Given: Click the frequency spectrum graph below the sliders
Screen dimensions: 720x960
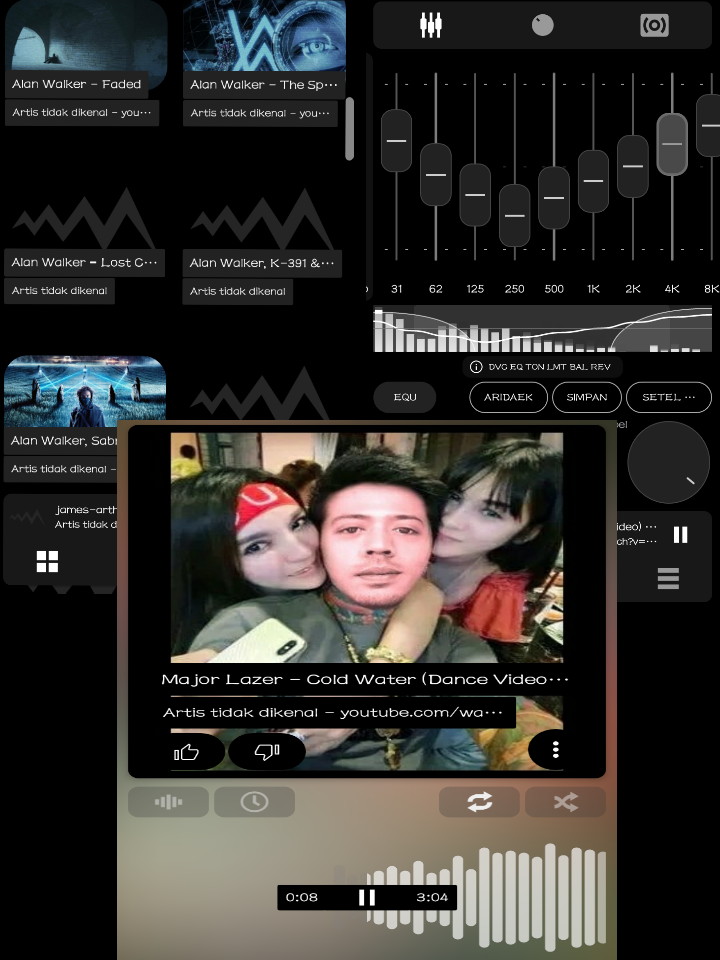Looking at the screenshot, I should pyautogui.click(x=542, y=329).
